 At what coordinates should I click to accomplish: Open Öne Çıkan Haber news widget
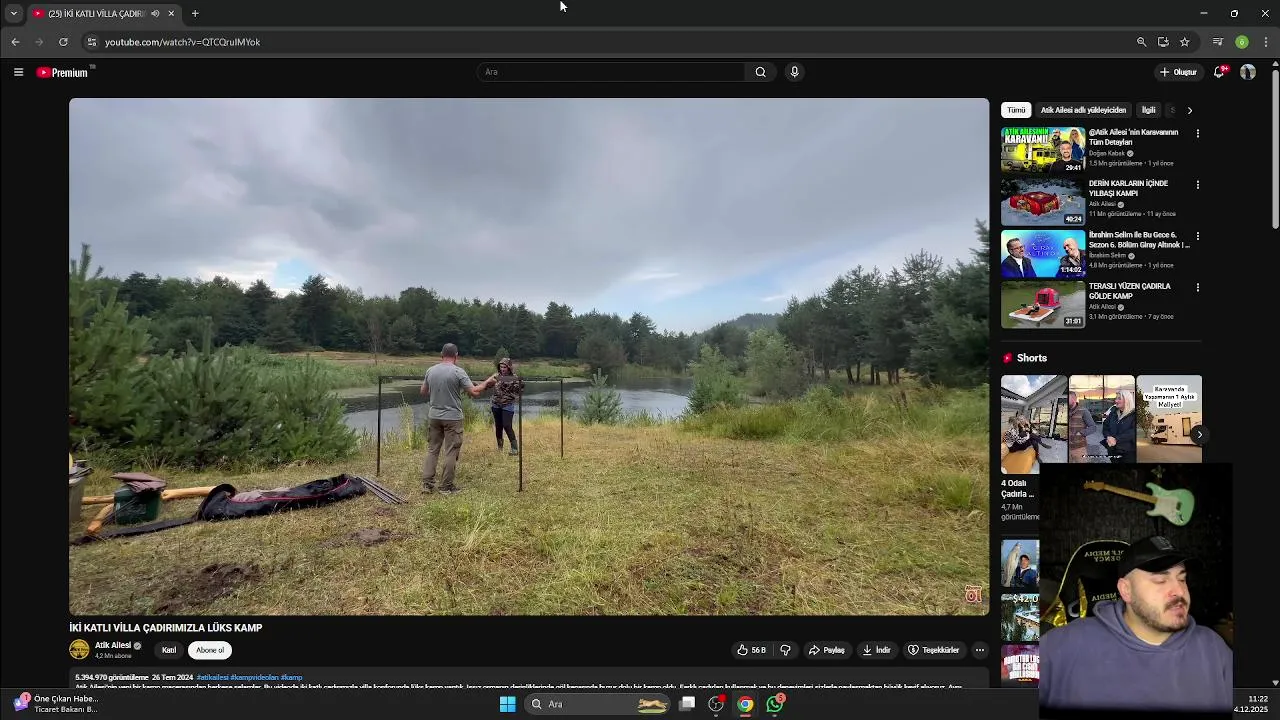point(55,704)
